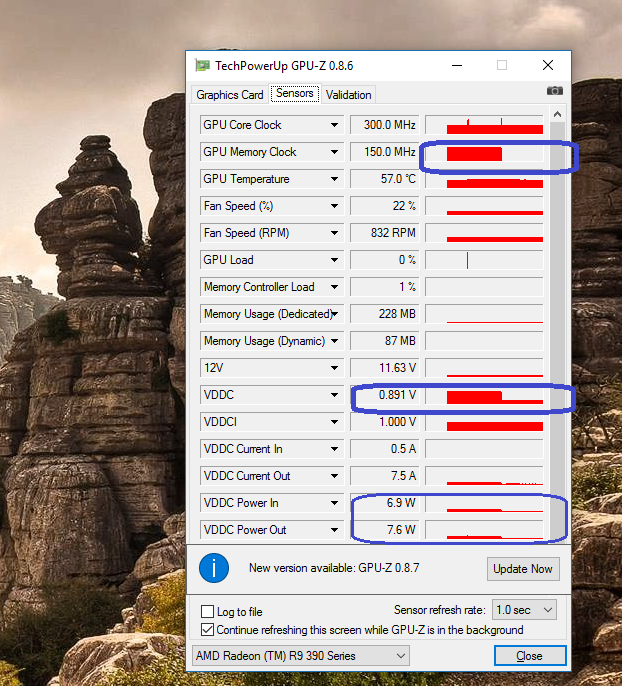Screen dimensions: 622x686
Task: Click the GPU Core Clock graph
Action: click(484, 125)
